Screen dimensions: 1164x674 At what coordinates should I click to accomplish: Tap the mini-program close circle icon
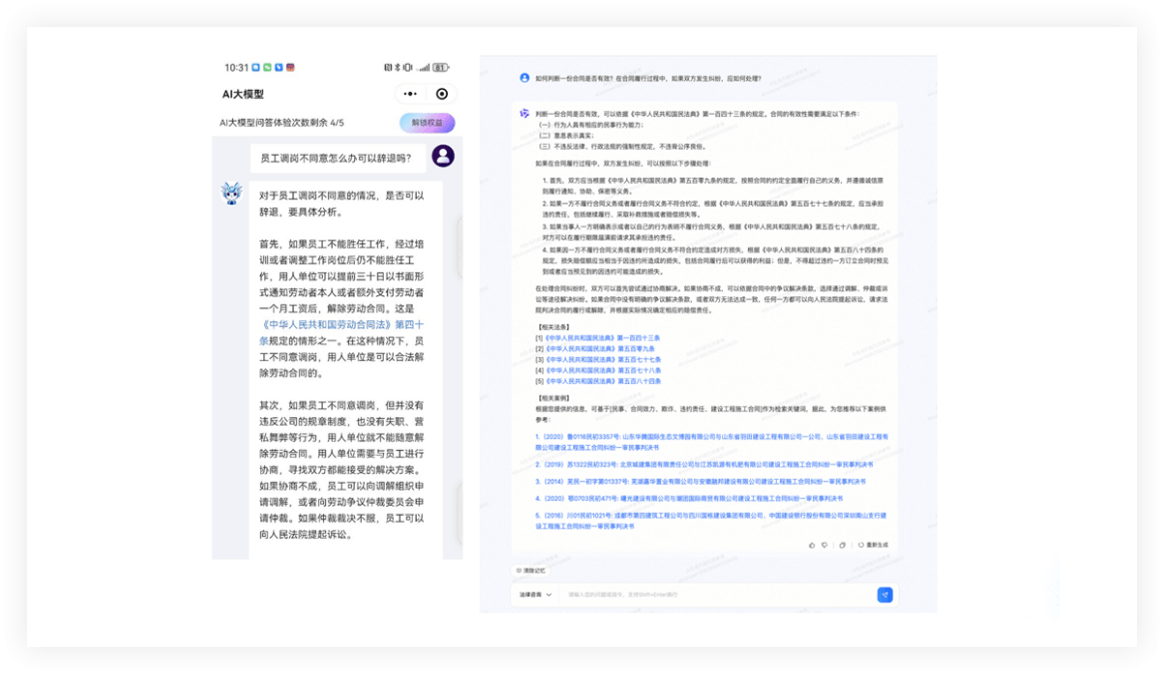point(442,94)
